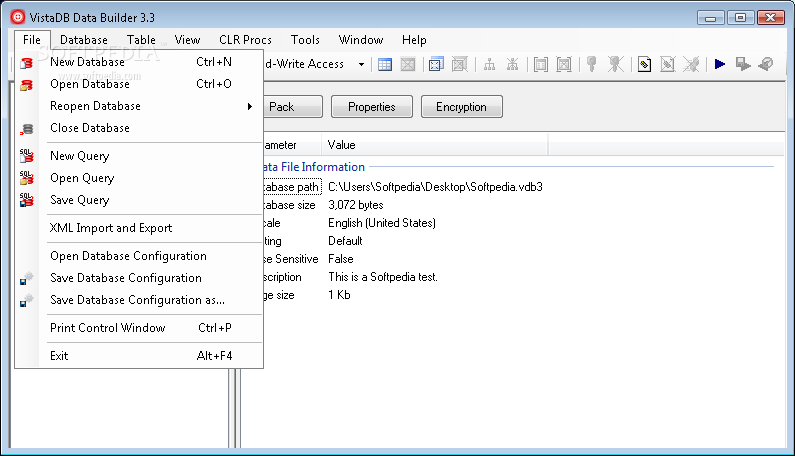This screenshot has height=456, width=795.
Task: Open the View menu
Action: point(187,40)
